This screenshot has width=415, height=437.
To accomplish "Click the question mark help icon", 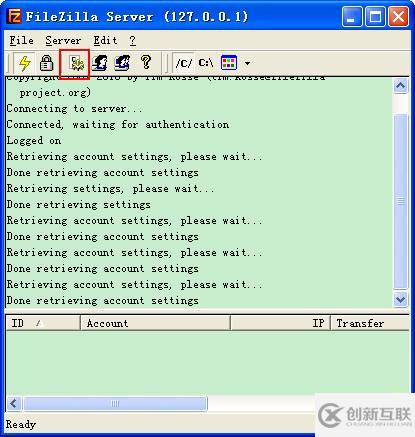I will pos(146,62).
